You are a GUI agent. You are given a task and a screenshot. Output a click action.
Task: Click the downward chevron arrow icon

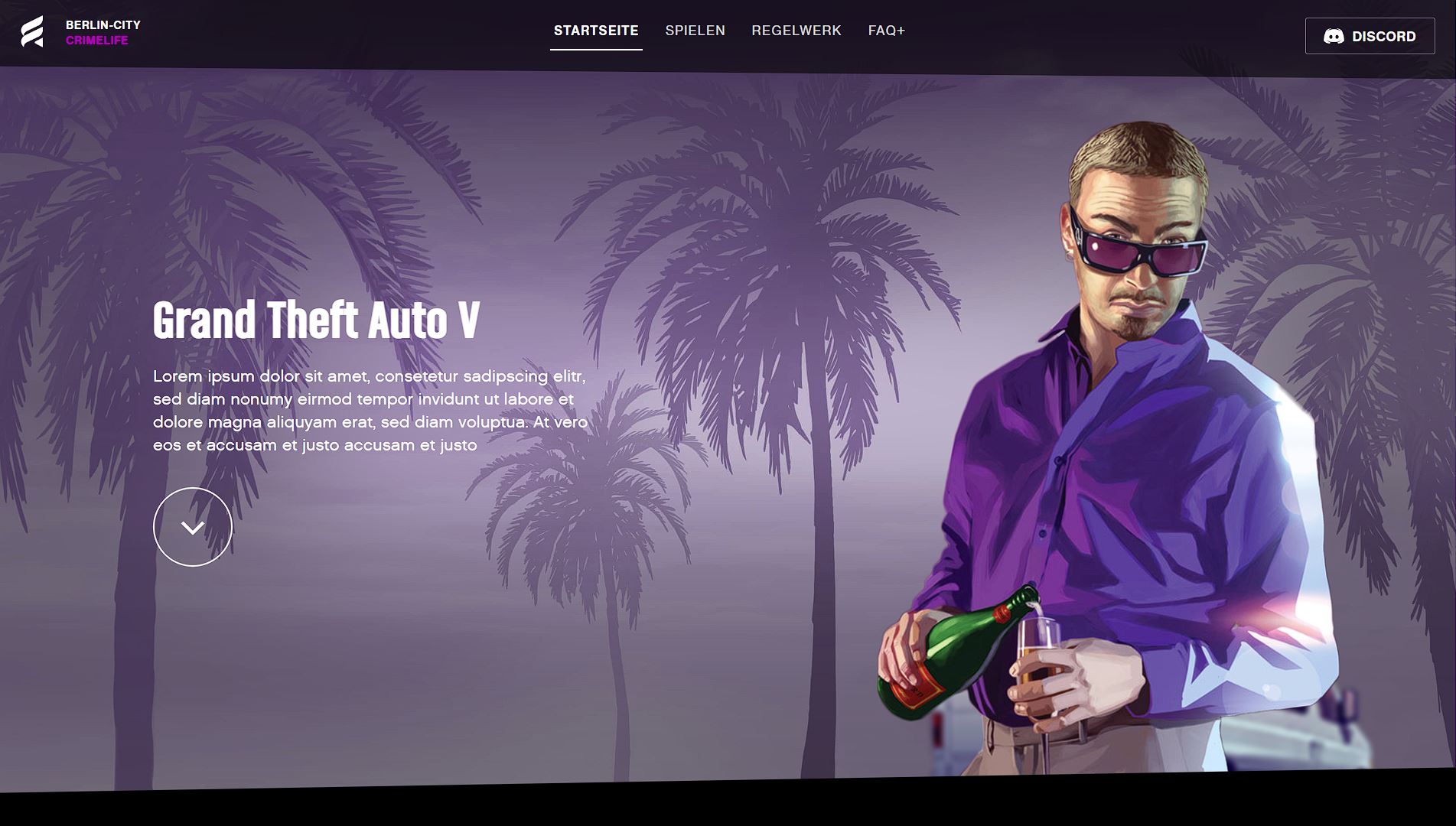click(x=193, y=527)
